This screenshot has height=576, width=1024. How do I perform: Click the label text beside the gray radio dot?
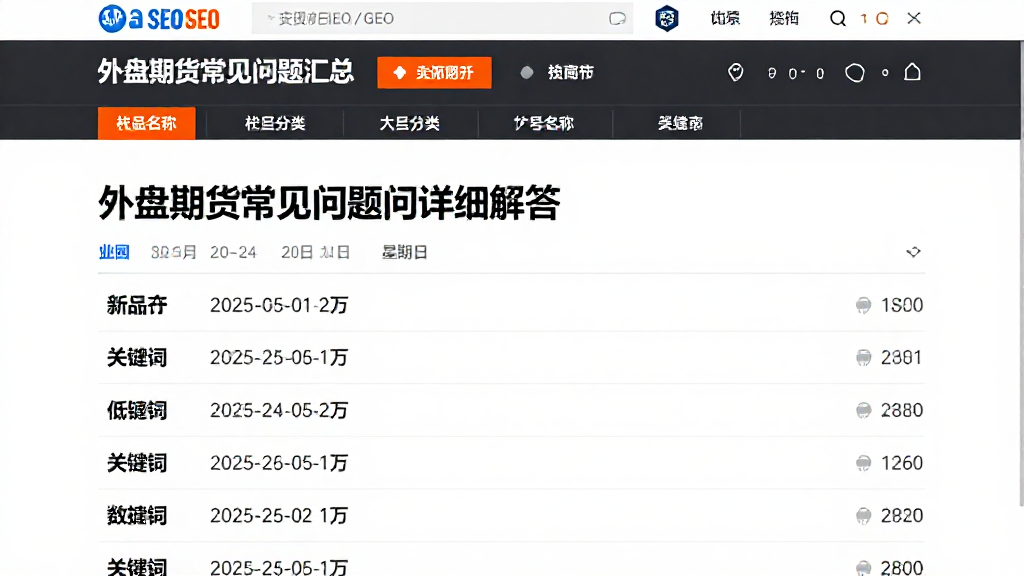570,72
